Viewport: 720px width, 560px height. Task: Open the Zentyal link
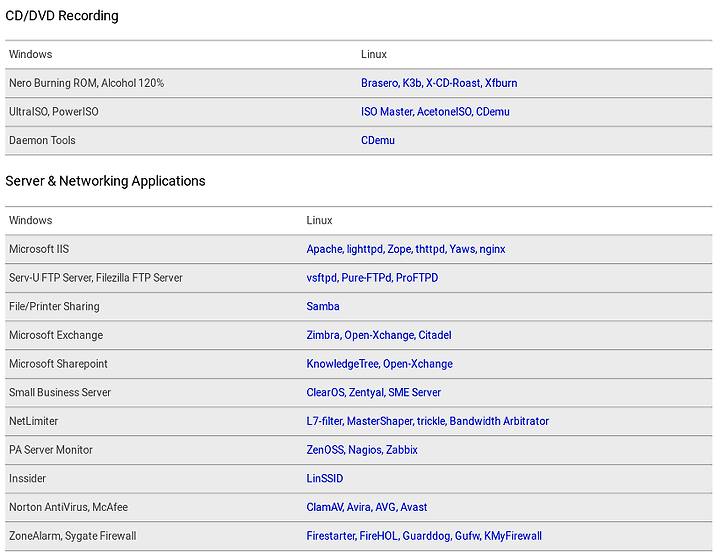pyautogui.click(x=366, y=392)
